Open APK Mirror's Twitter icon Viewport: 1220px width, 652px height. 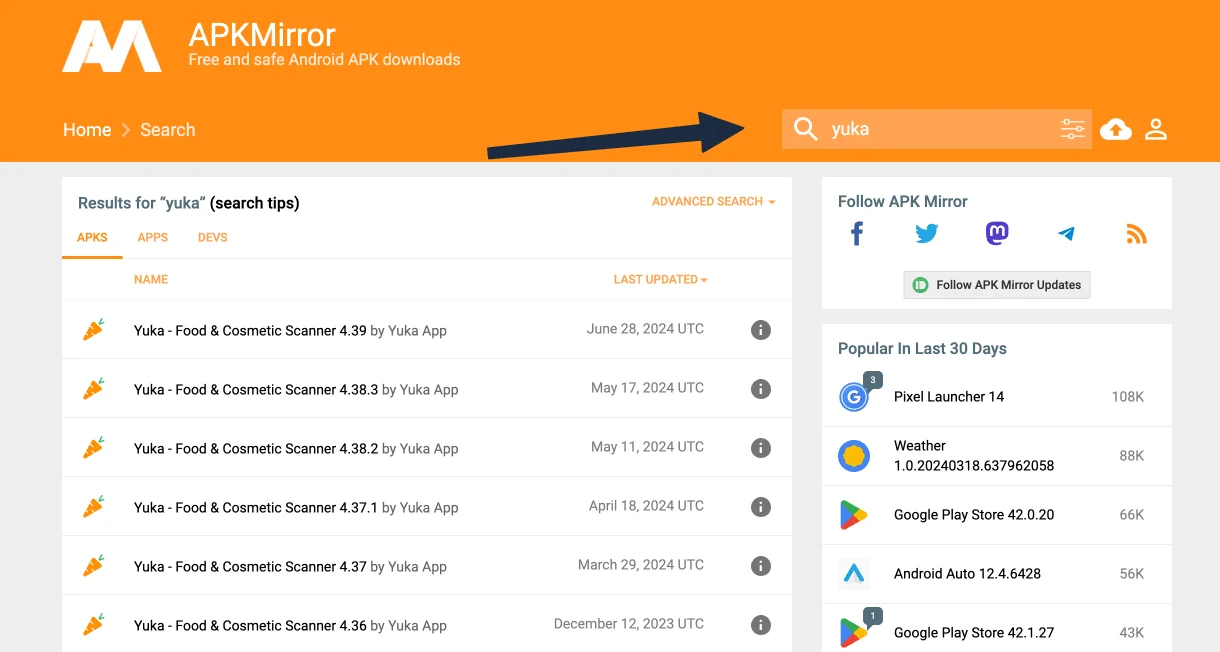click(927, 234)
